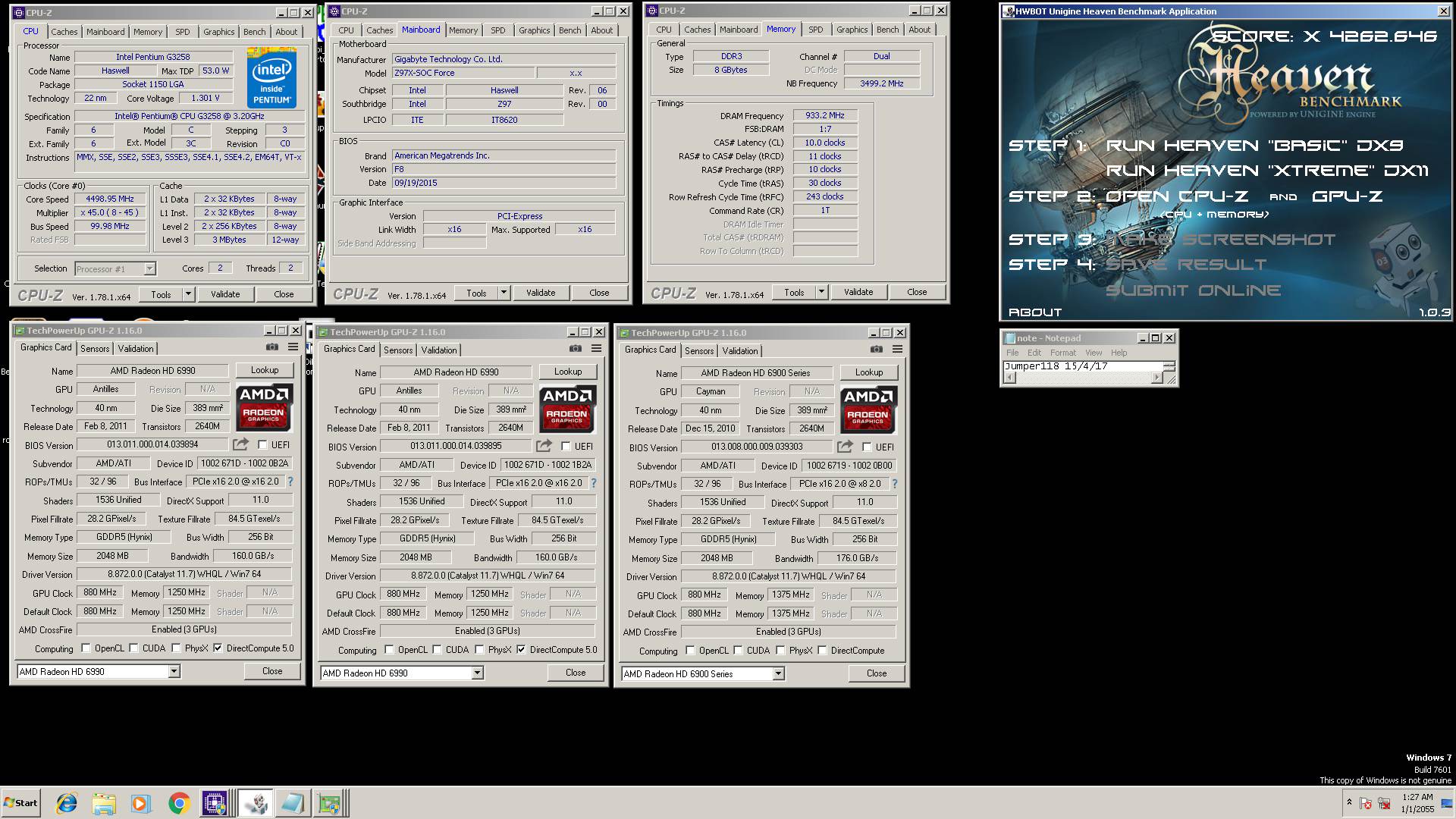Screen dimensions: 1456x819
Task: Click camera screenshot icon in first GPU-Z window
Action: tap(271, 347)
